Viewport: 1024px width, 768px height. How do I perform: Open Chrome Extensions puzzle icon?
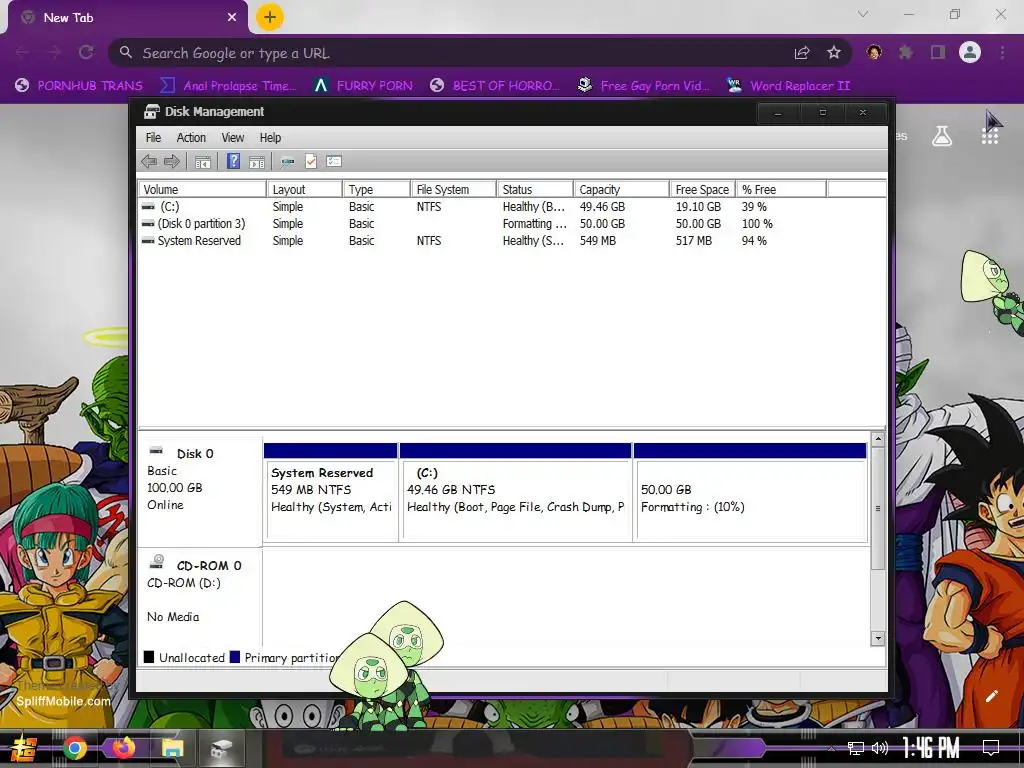click(906, 52)
